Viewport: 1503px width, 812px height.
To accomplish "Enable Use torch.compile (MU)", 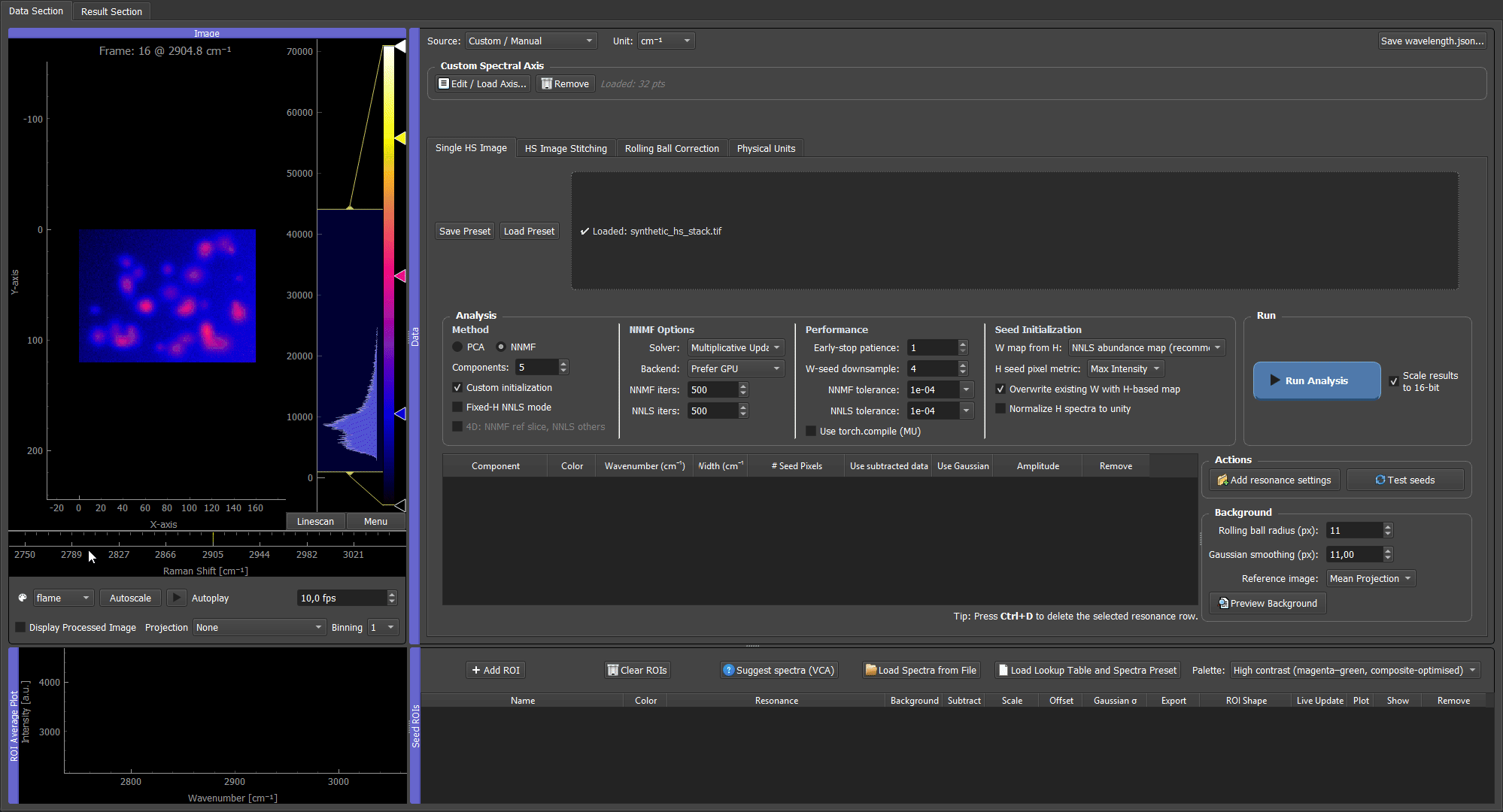I will pos(811,431).
